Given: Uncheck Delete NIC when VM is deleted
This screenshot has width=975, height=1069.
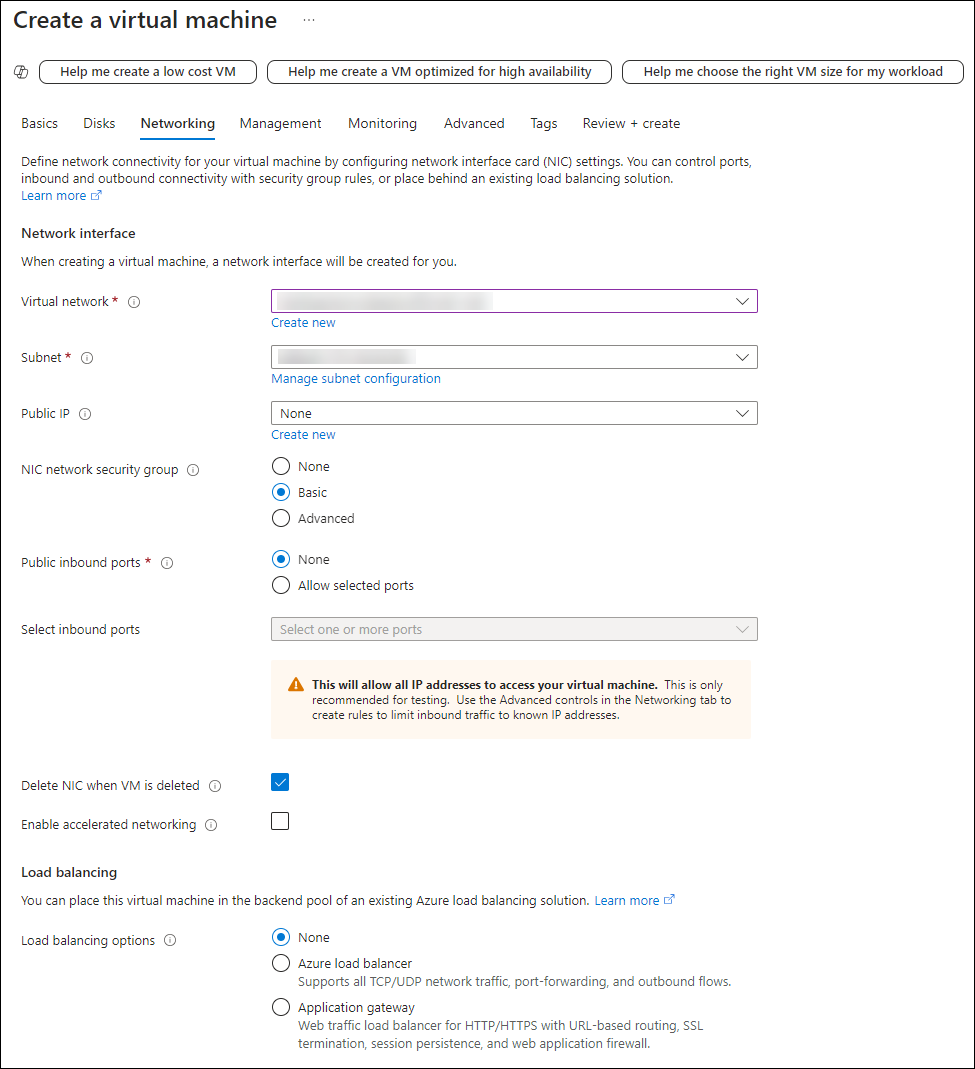Looking at the screenshot, I should [280, 782].
